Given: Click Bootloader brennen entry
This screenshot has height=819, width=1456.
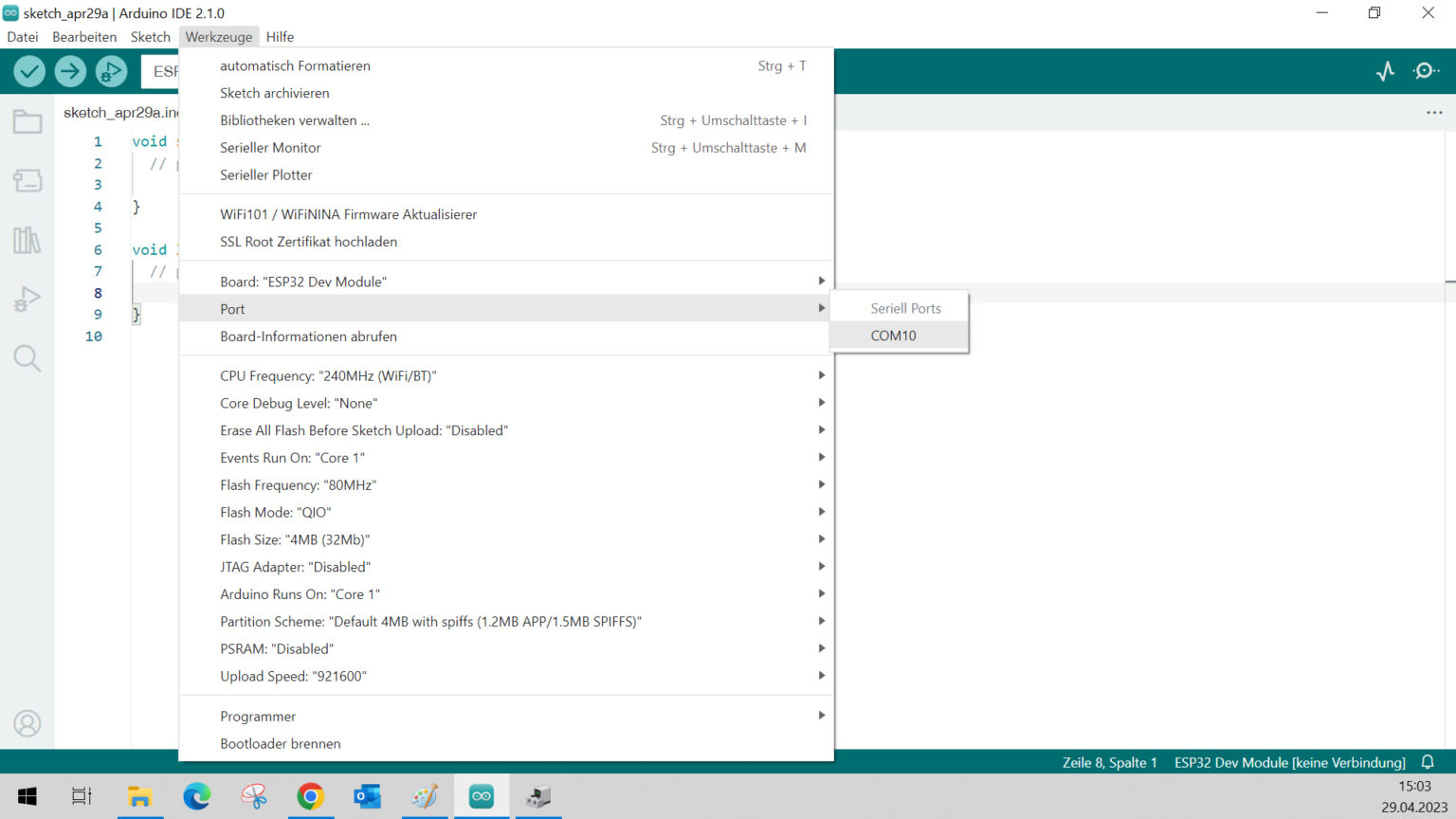Looking at the screenshot, I should (281, 744).
